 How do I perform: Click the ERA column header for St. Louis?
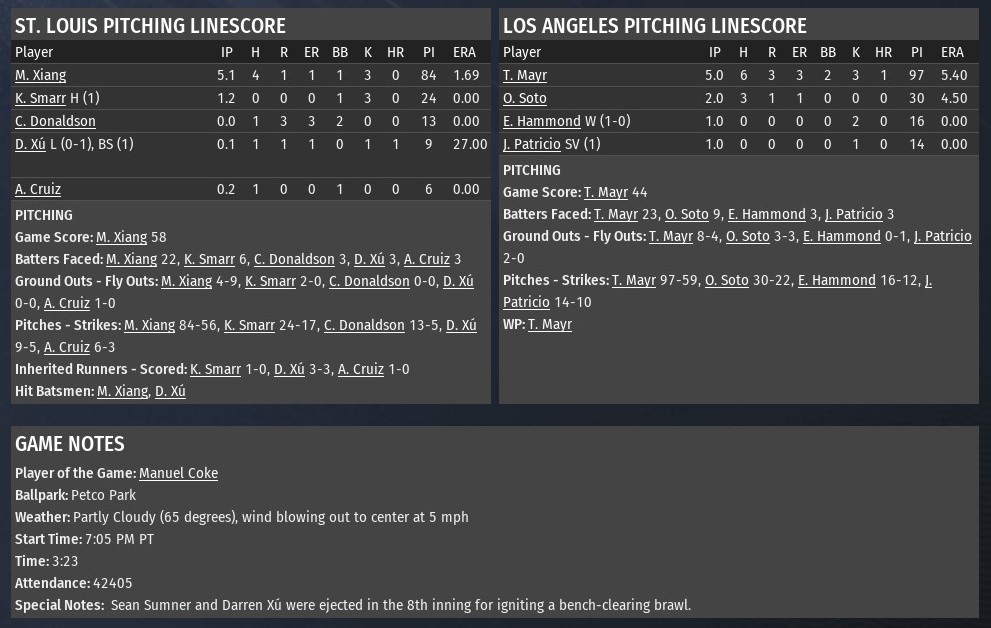pos(464,52)
